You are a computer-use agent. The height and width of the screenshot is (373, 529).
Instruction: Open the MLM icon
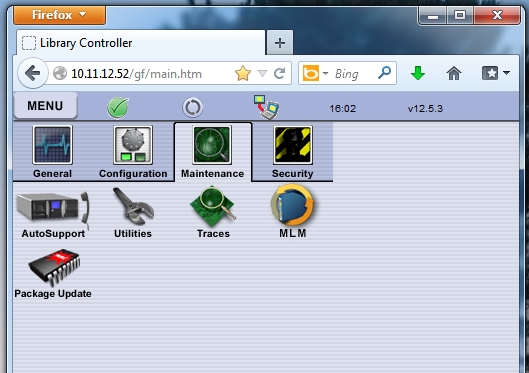click(293, 212)
